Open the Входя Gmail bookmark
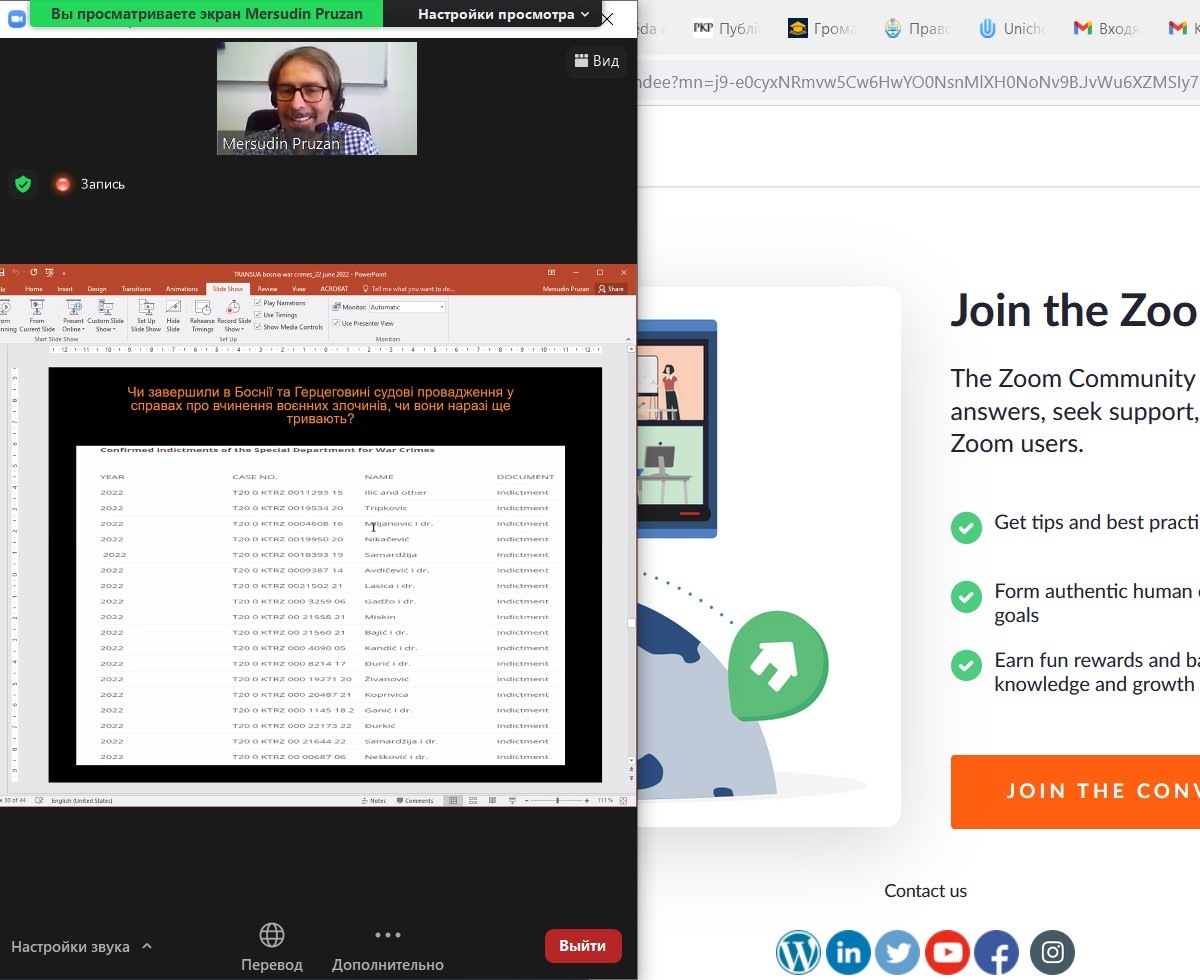This screenshot has width=1200, height=980. click(x=1106, y=29)
